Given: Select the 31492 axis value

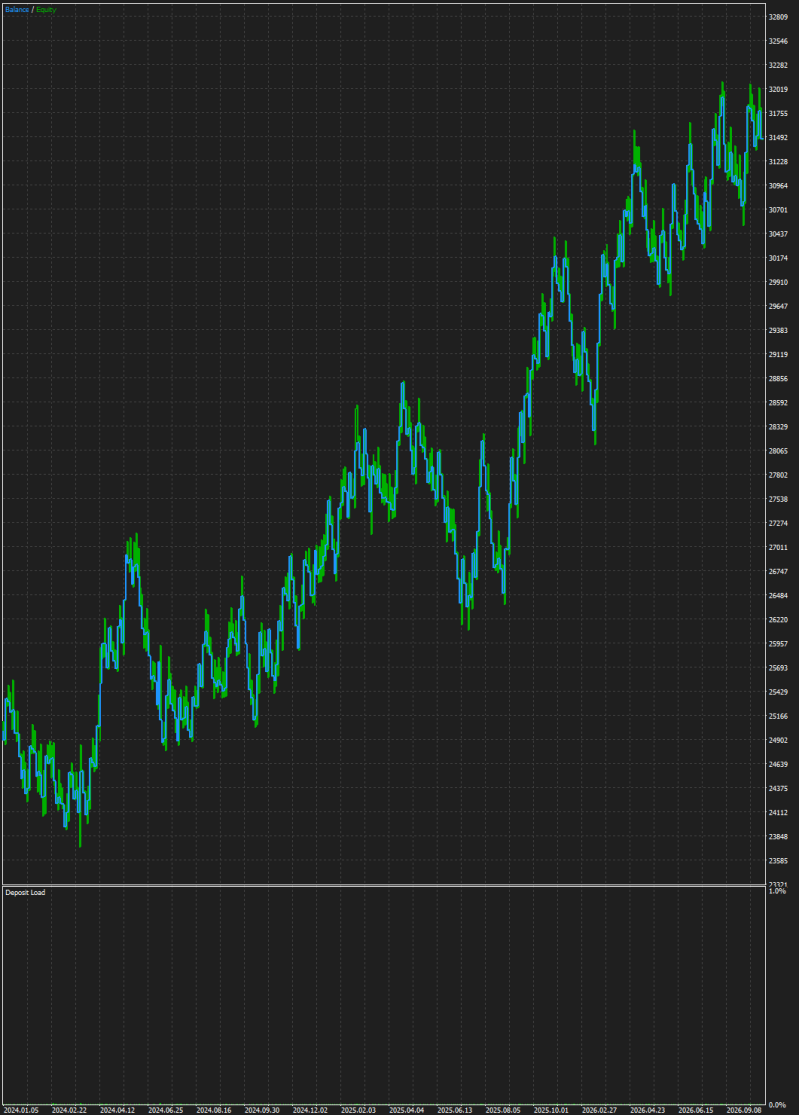Looking at the screenshot, I should pos(778,138).
